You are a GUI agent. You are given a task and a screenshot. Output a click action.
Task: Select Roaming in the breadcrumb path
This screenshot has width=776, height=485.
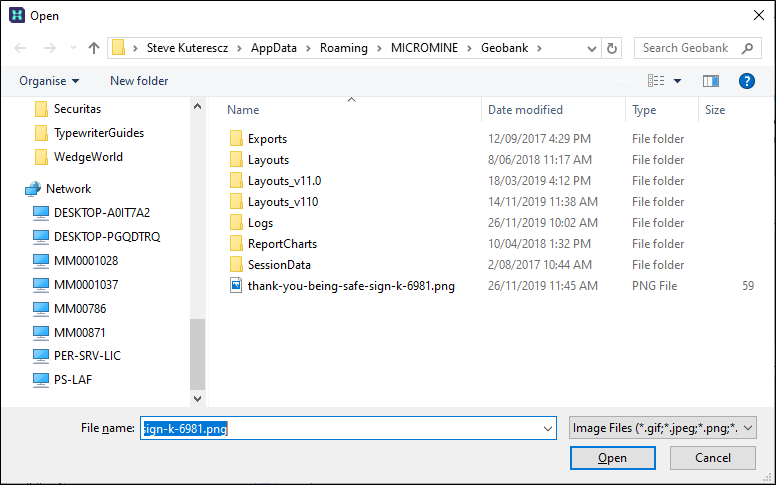coord(343,48)
